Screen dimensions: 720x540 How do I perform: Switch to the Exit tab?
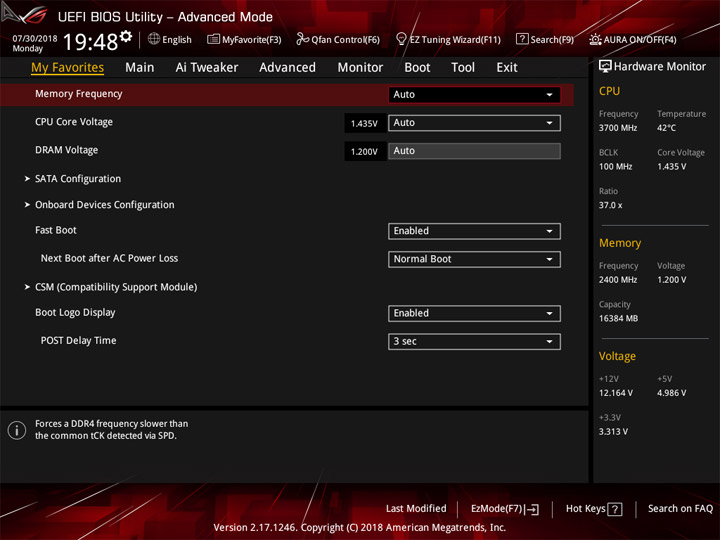point(507,68)
